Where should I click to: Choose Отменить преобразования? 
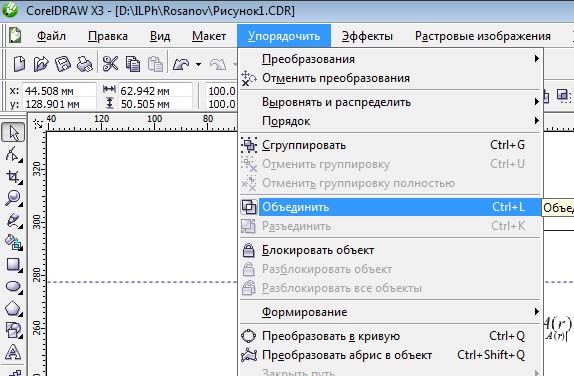[390, 78]
